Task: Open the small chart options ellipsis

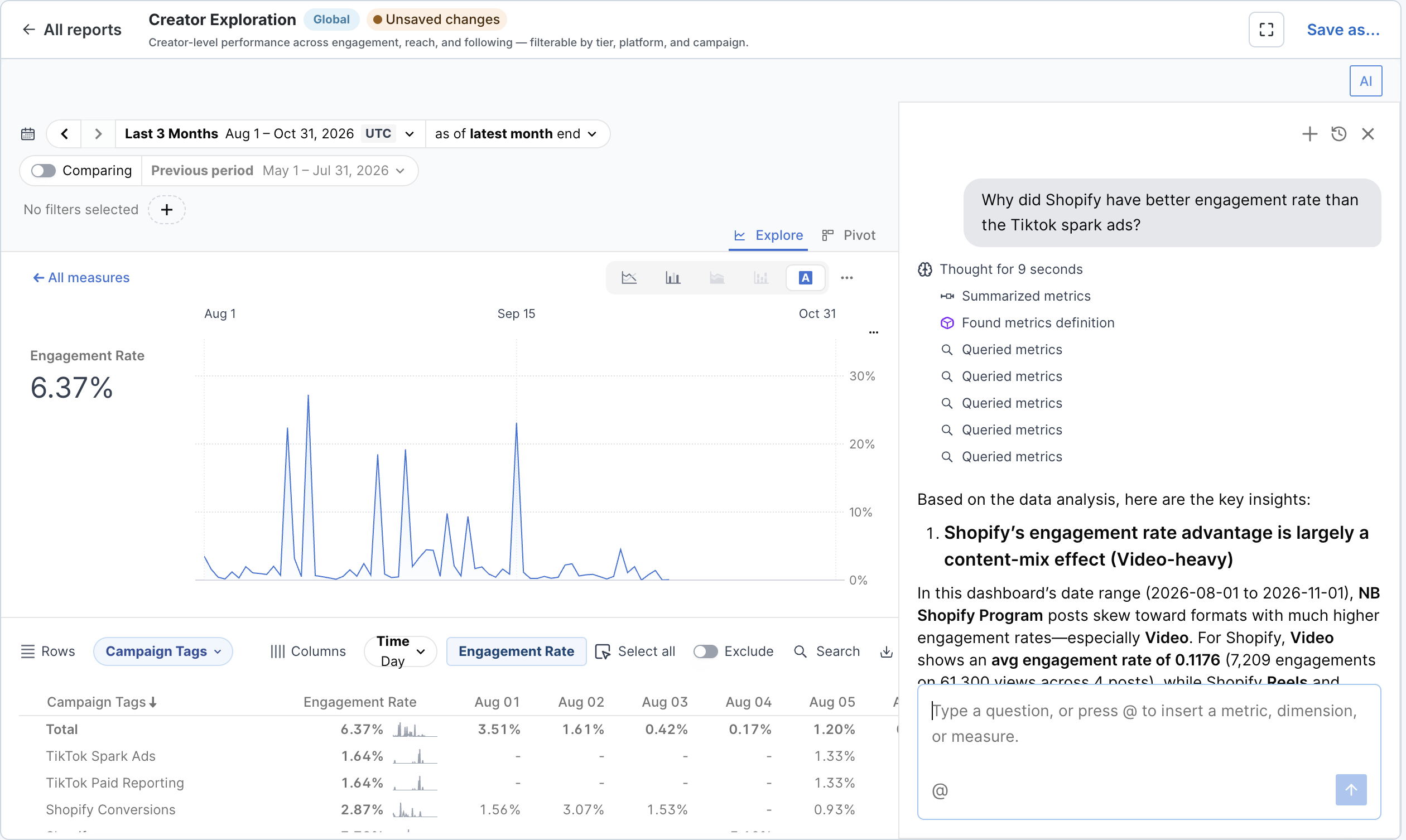Action: tap(873, 332)
